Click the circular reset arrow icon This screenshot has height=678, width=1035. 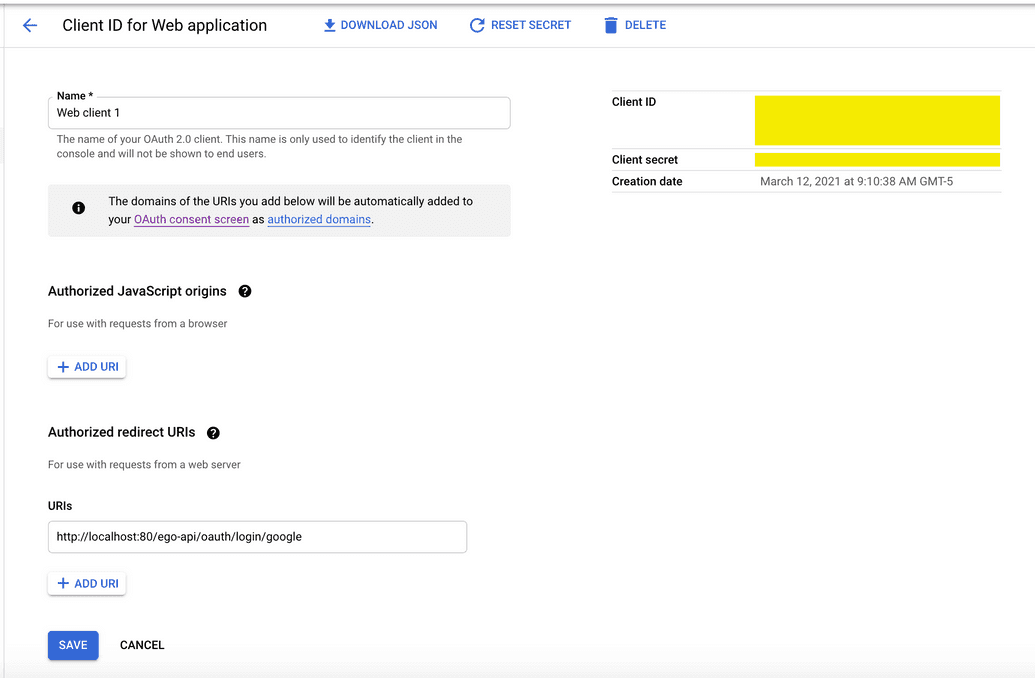[477, 25]
